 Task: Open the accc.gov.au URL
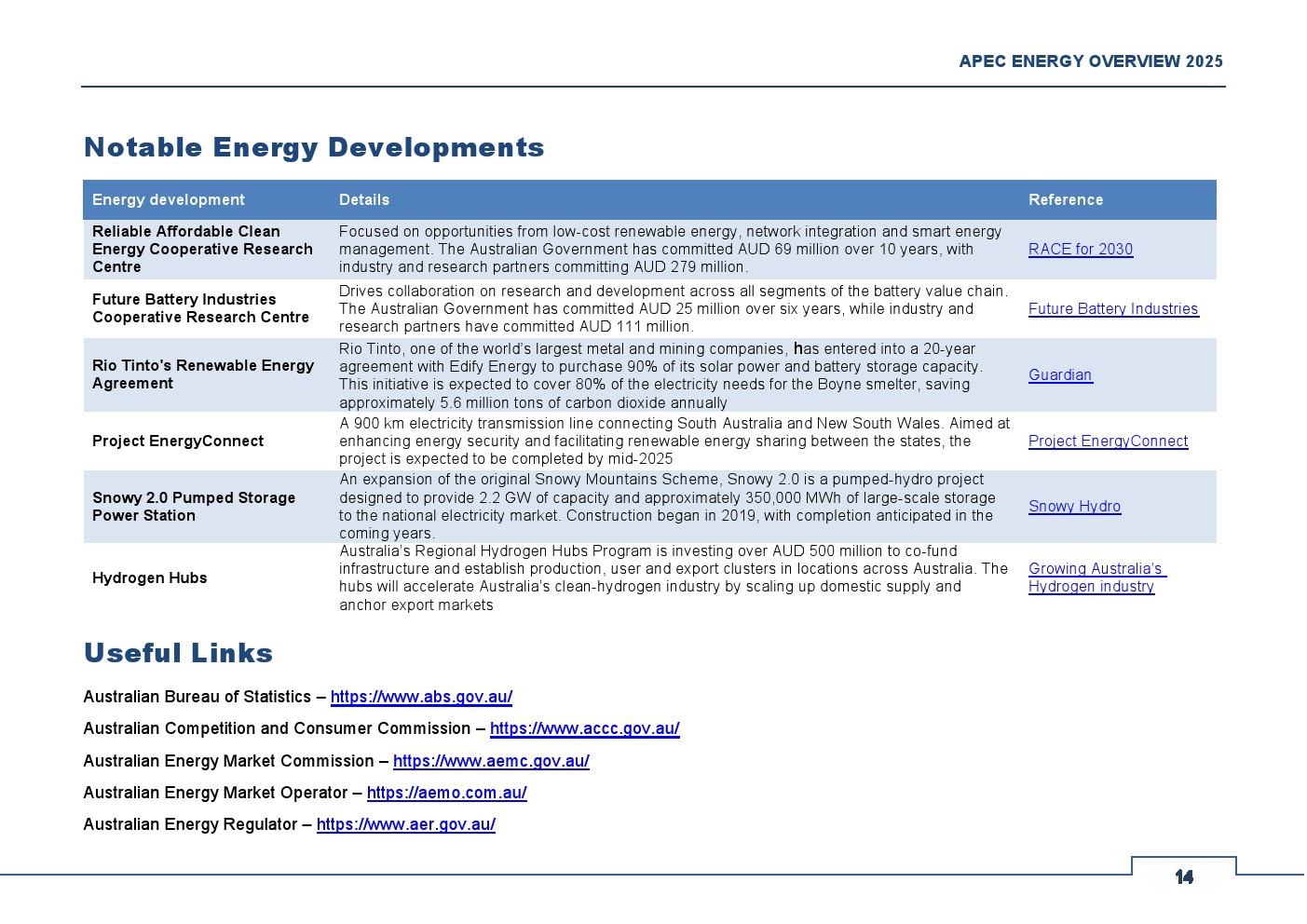coord(584,728)
